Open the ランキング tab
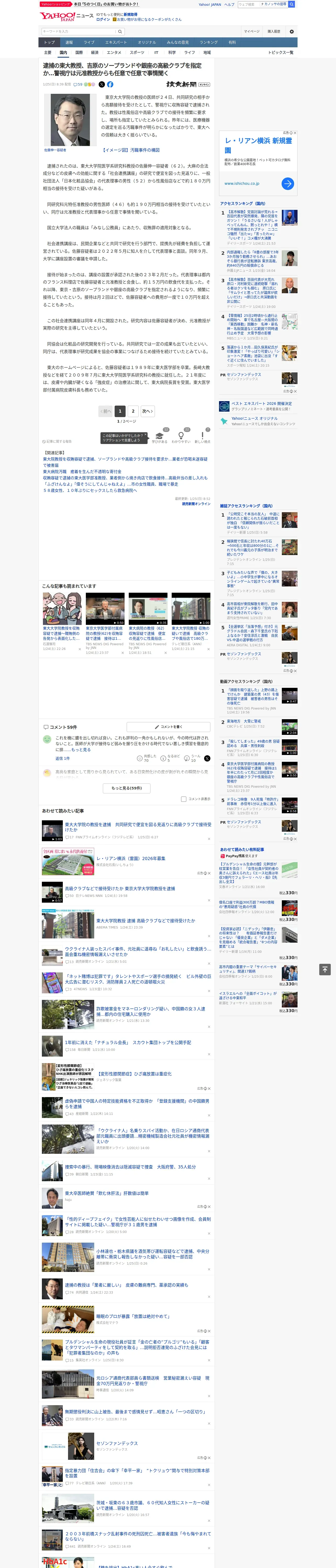The image size is (336, 1568). point(209,43)
